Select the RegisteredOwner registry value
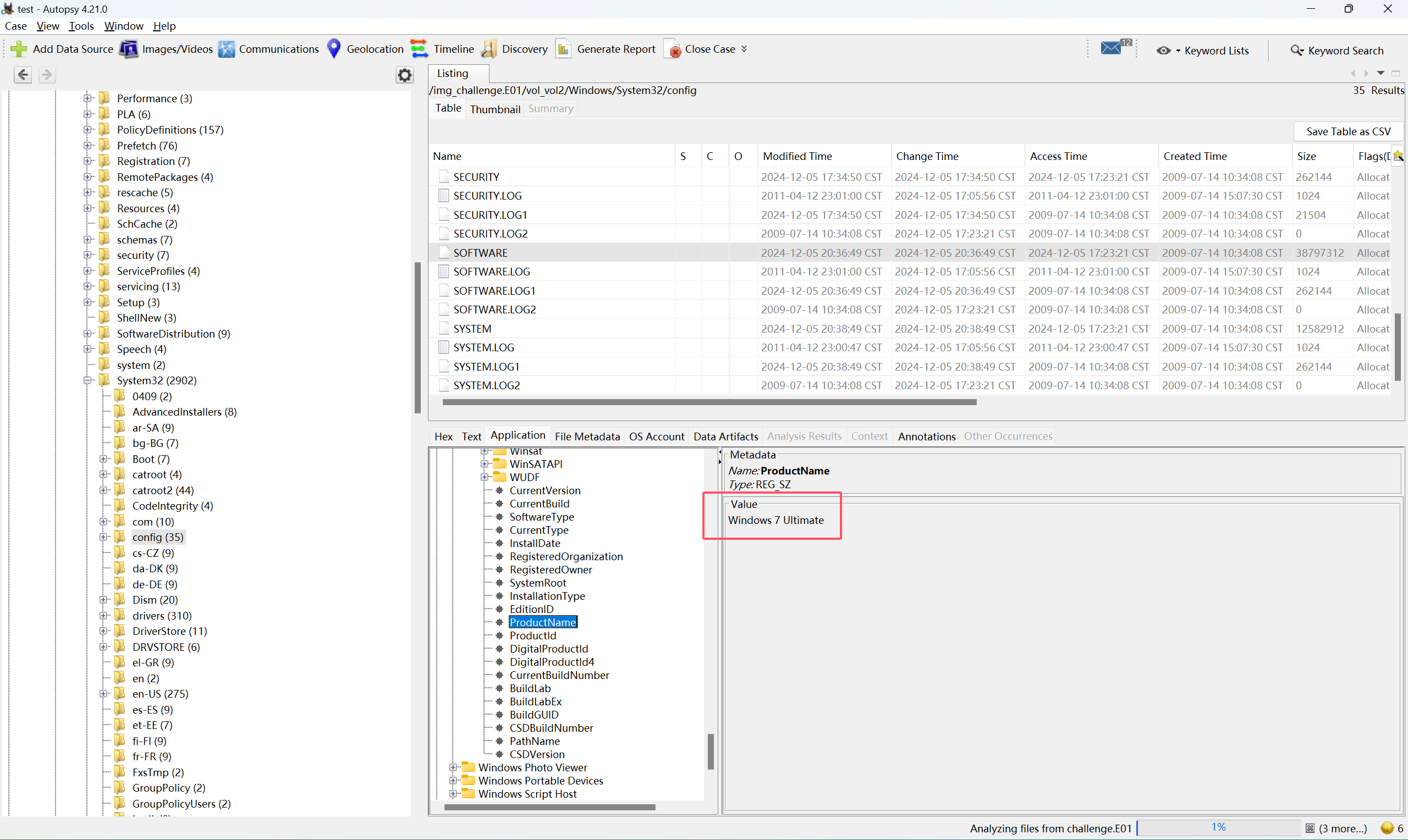Viewport: 1408px width, 840px height. point(551,570)
